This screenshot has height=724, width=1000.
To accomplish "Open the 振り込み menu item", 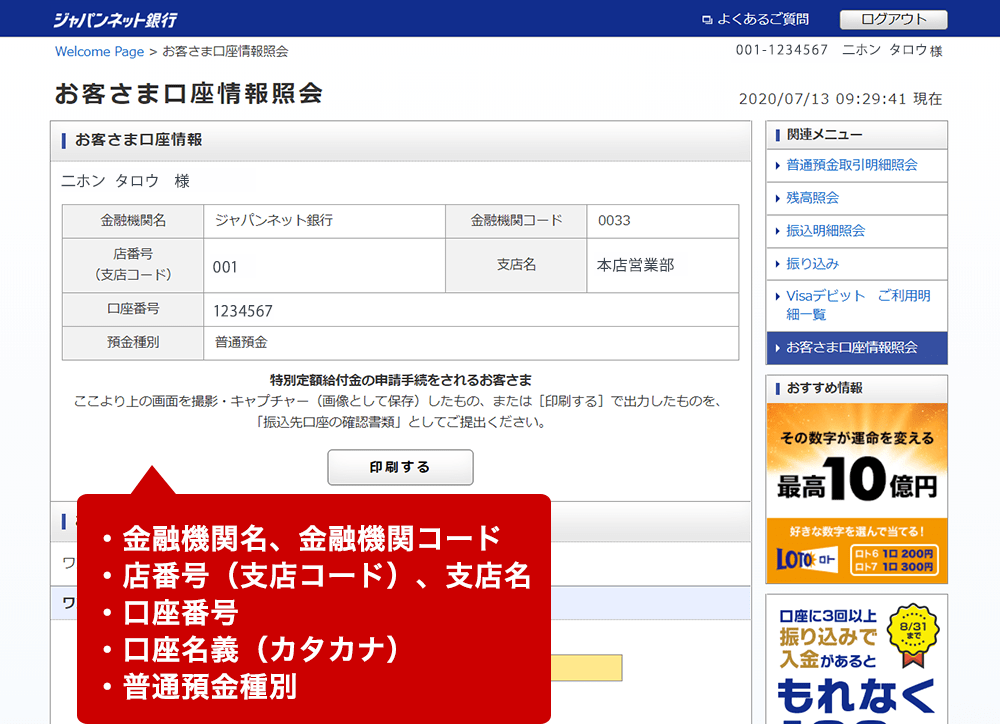I will click(812, 263).
